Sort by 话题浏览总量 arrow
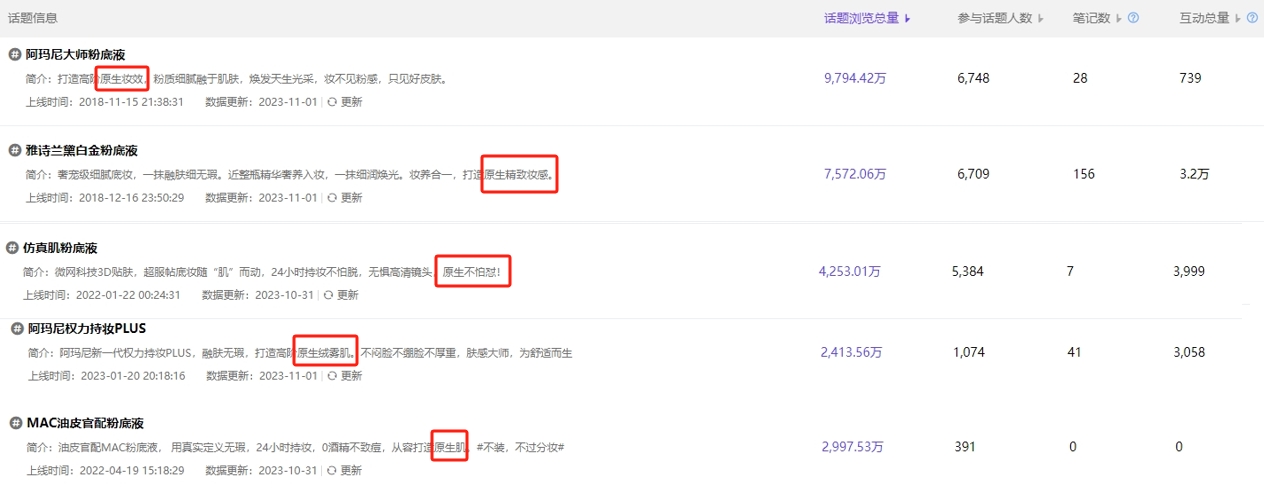The width and height of the screenshot is (1264, 501). pos(907,18)
